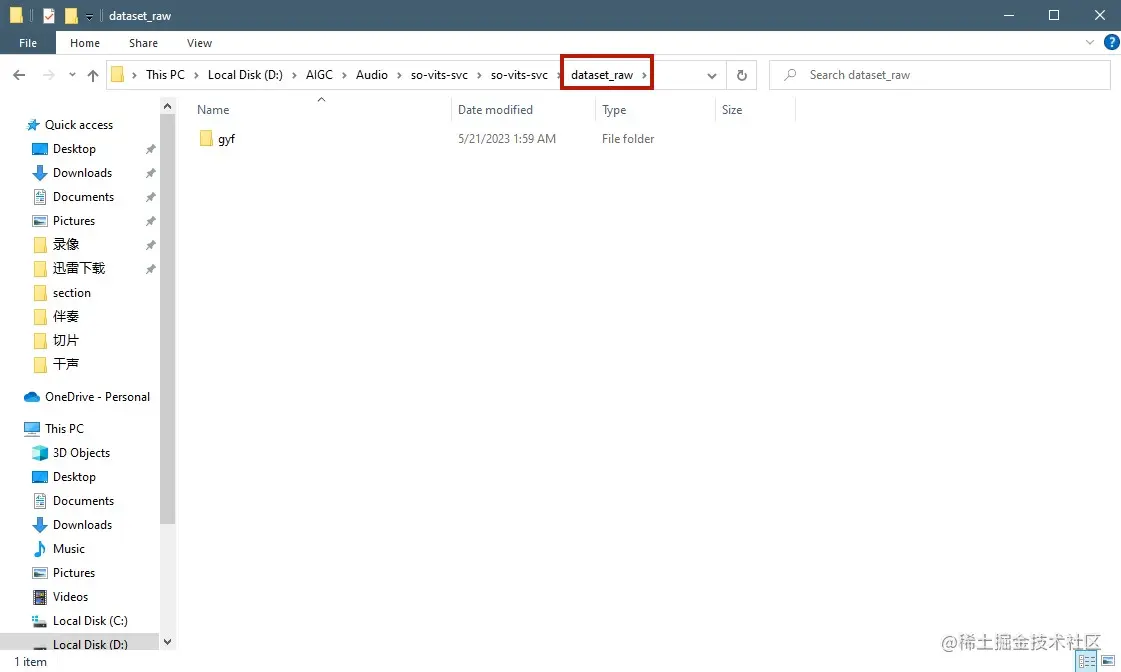The image size is (1121, 672).
Task: Click the gyf folder icon
Action: pyautogui.click(x=206, y=139)
